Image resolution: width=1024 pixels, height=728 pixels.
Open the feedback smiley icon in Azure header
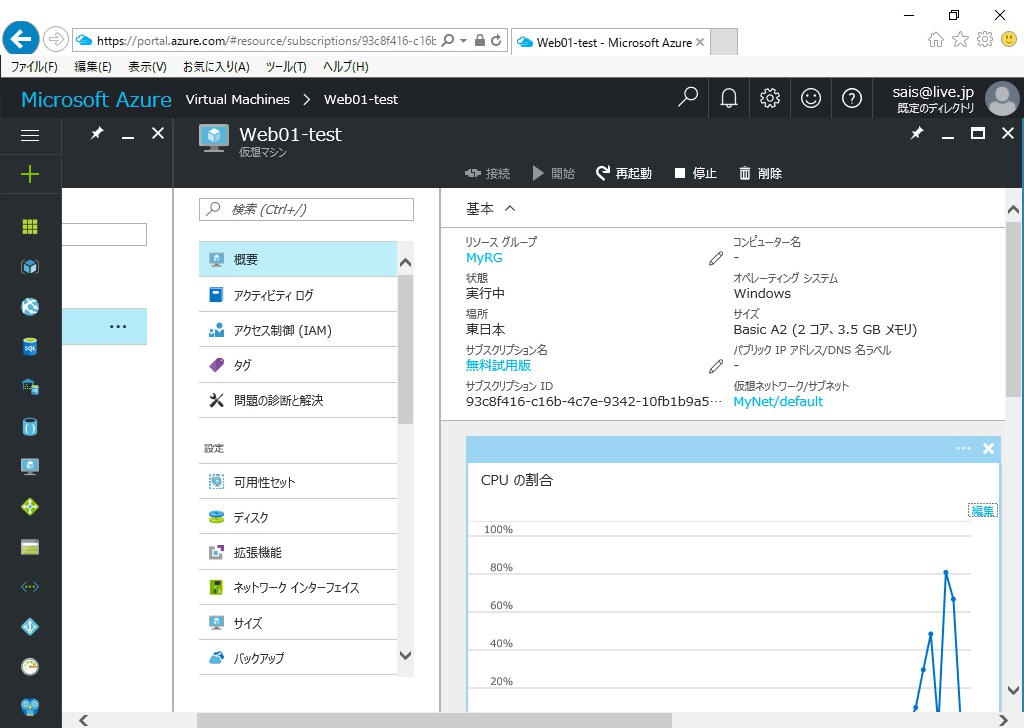click(x=810, y=98)
